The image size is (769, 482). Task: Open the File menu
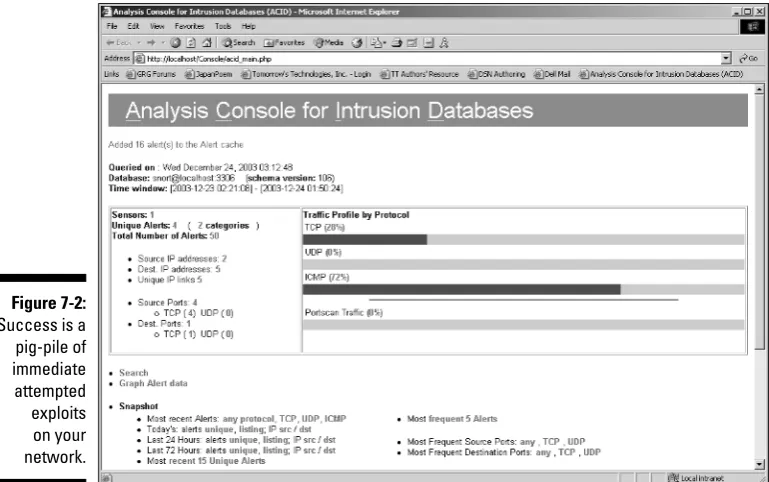112,26
